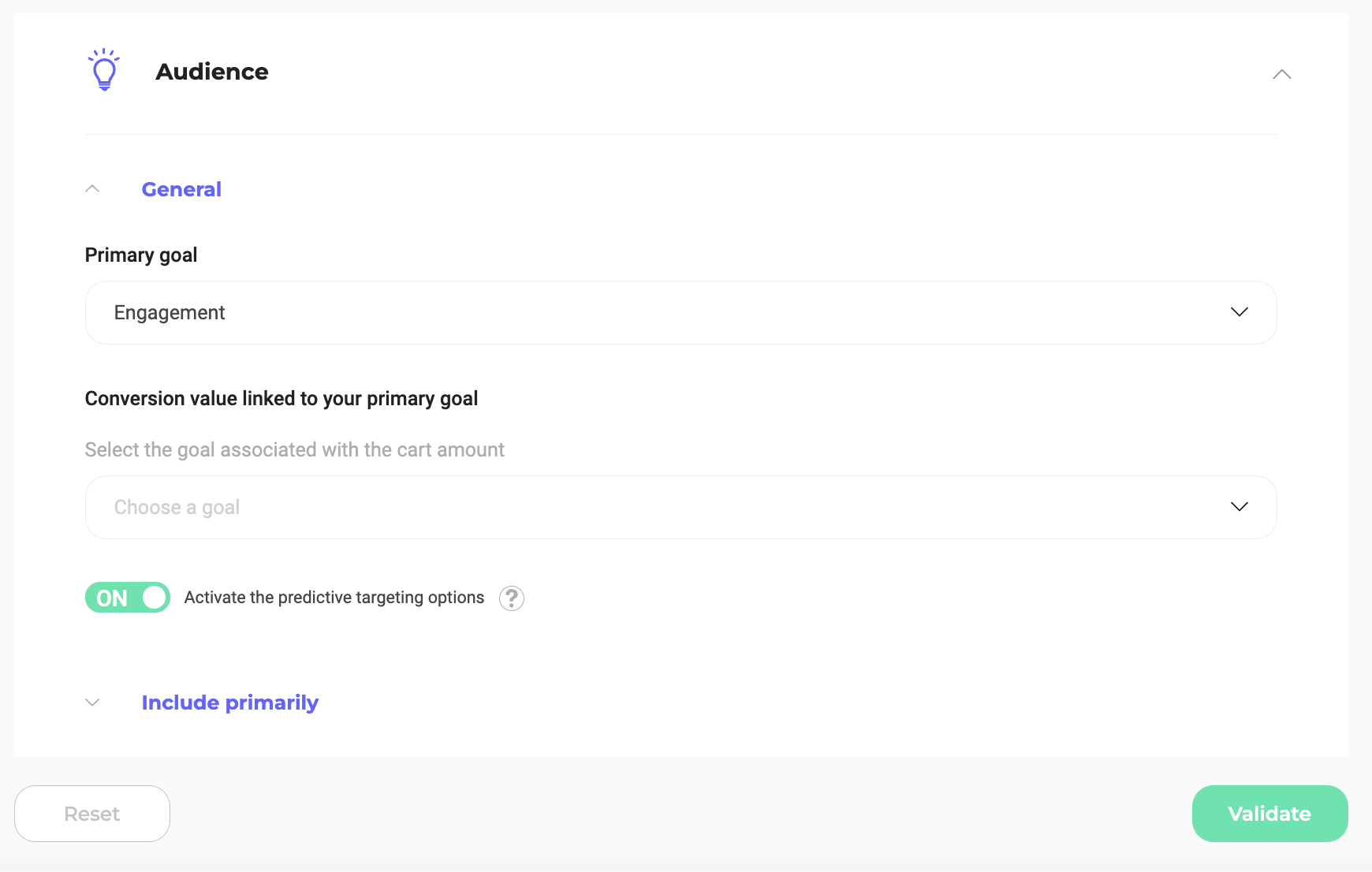
Task: Turn off the predictive targeting toggle
Action: pyautogui.click(x=128, y=598)
